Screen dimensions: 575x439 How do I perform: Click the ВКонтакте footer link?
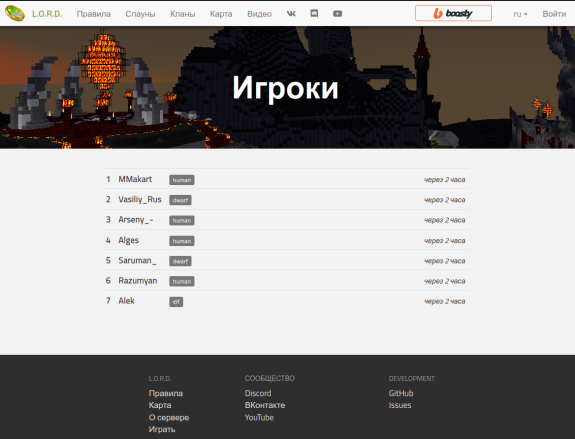tap(265, 405)
